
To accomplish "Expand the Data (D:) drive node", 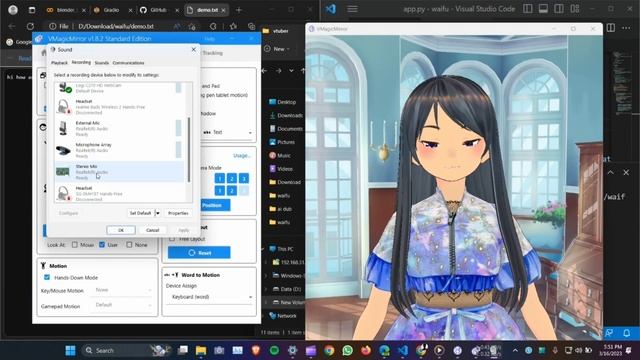I will click(x=266, y=289).
